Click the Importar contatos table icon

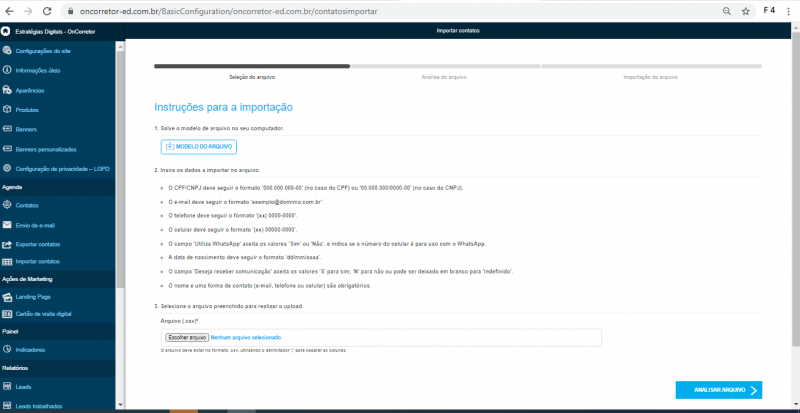(x=7, y=262)
